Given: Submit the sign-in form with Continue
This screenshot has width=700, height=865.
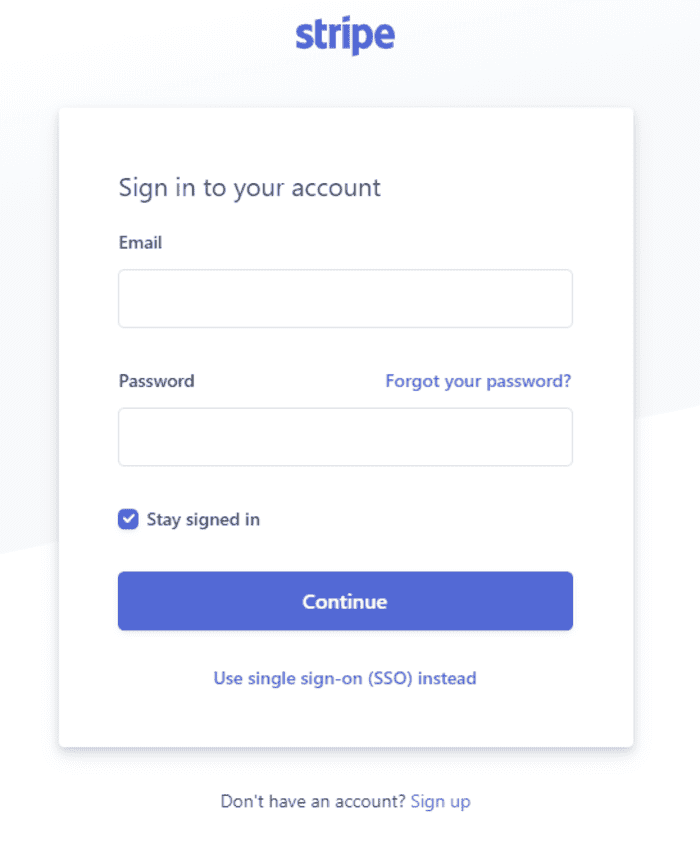Looking at the screenshot, I should (345, 601).
